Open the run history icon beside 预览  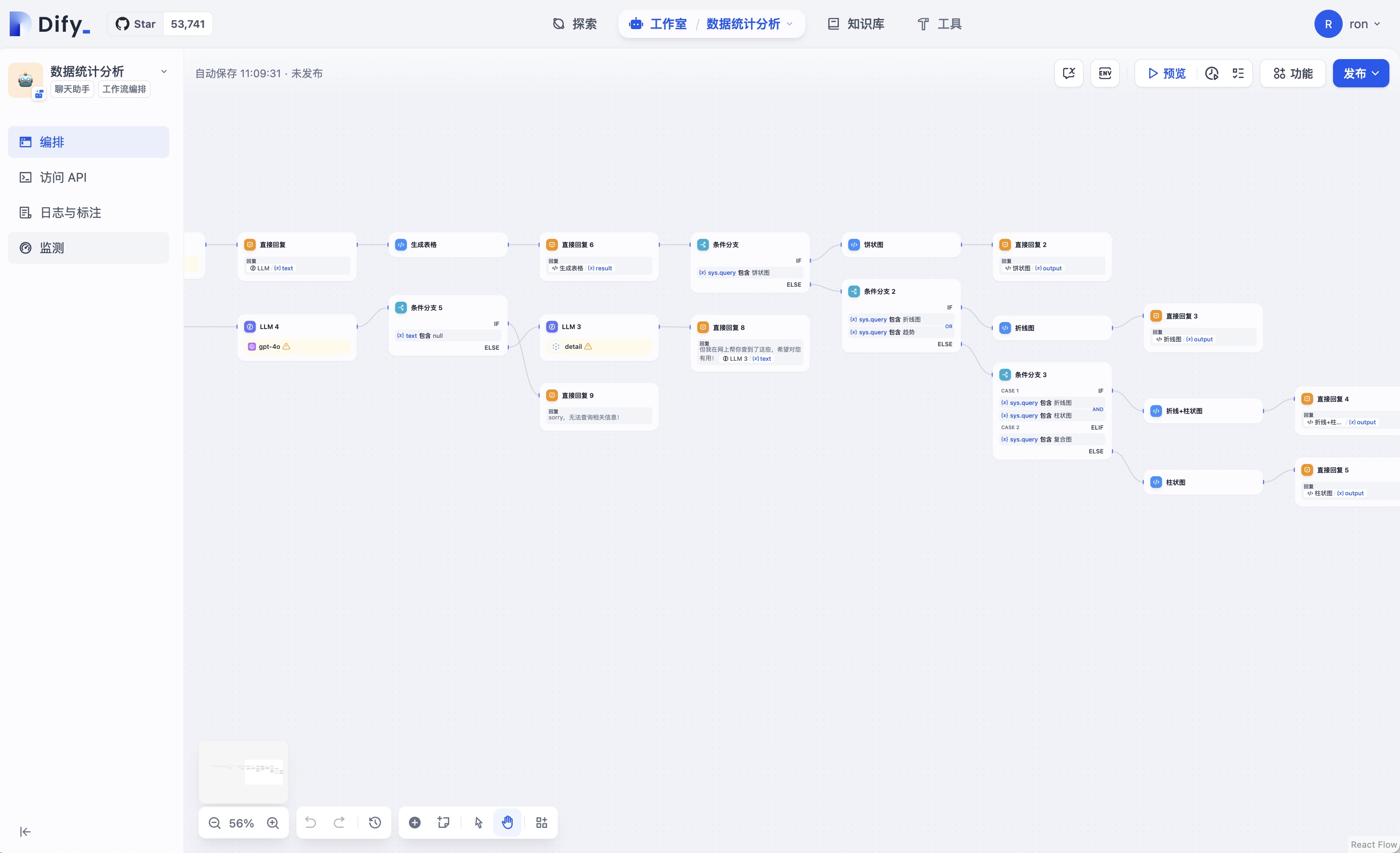(1211, 73)
